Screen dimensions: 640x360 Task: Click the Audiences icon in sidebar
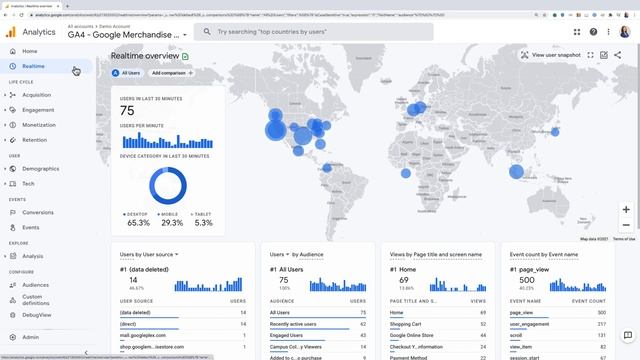pos(13,285)
